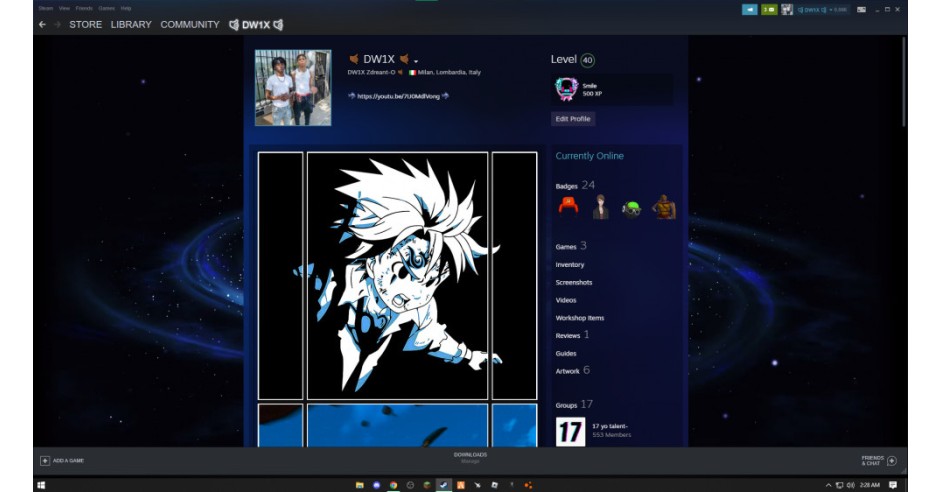Open the left narrow black artwork panel
This screenshot has width=940, height=492.
coord(281,276)
